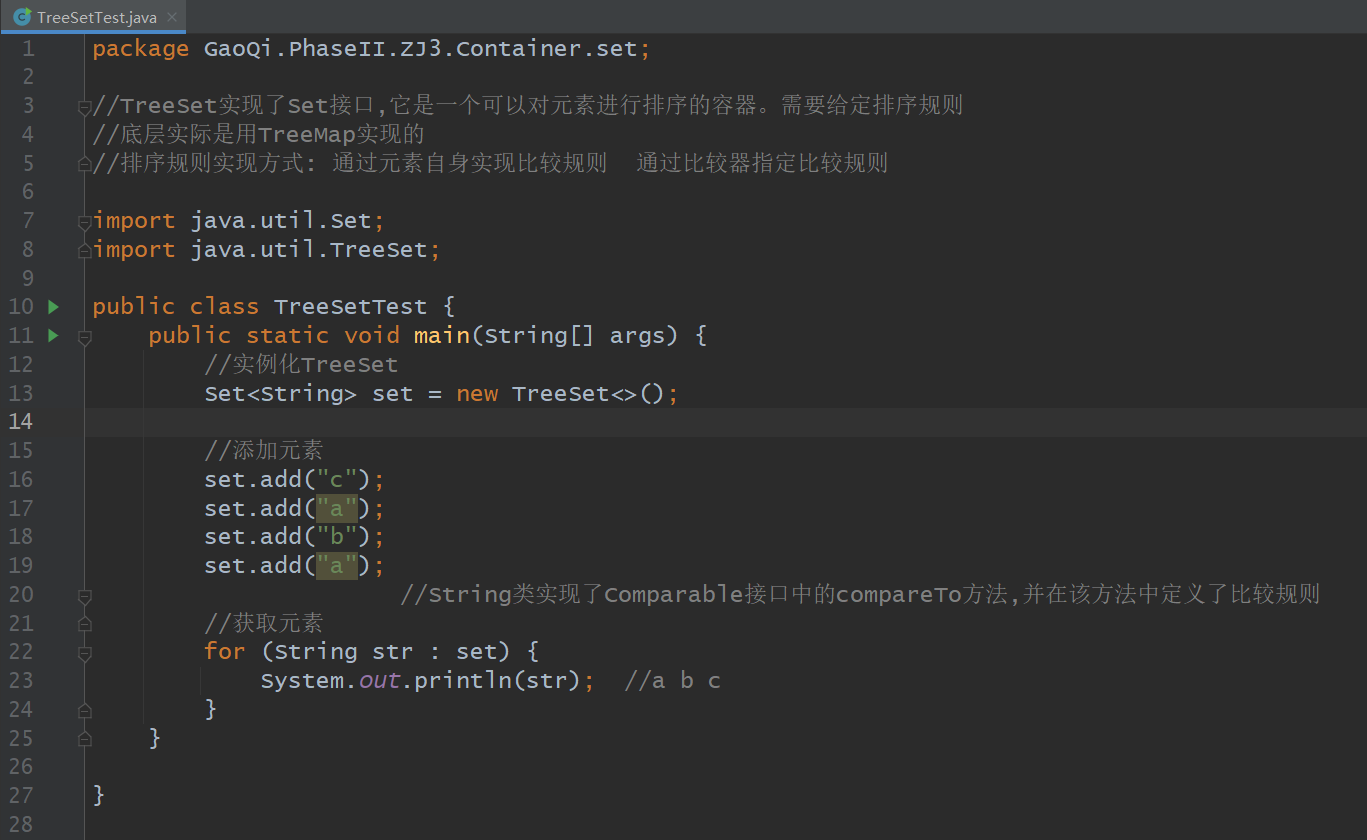Click the fold marker on the line 20 comment
Viewport: 1367px width, 840px height.
click(85, 596)
